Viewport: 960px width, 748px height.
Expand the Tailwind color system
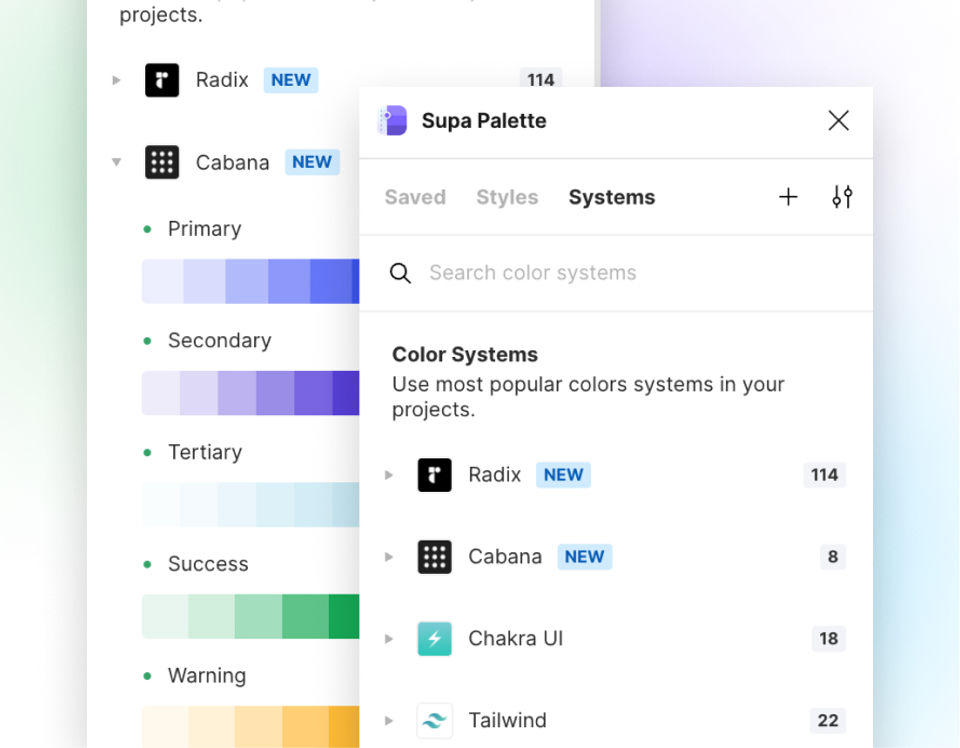coord(389,720)
